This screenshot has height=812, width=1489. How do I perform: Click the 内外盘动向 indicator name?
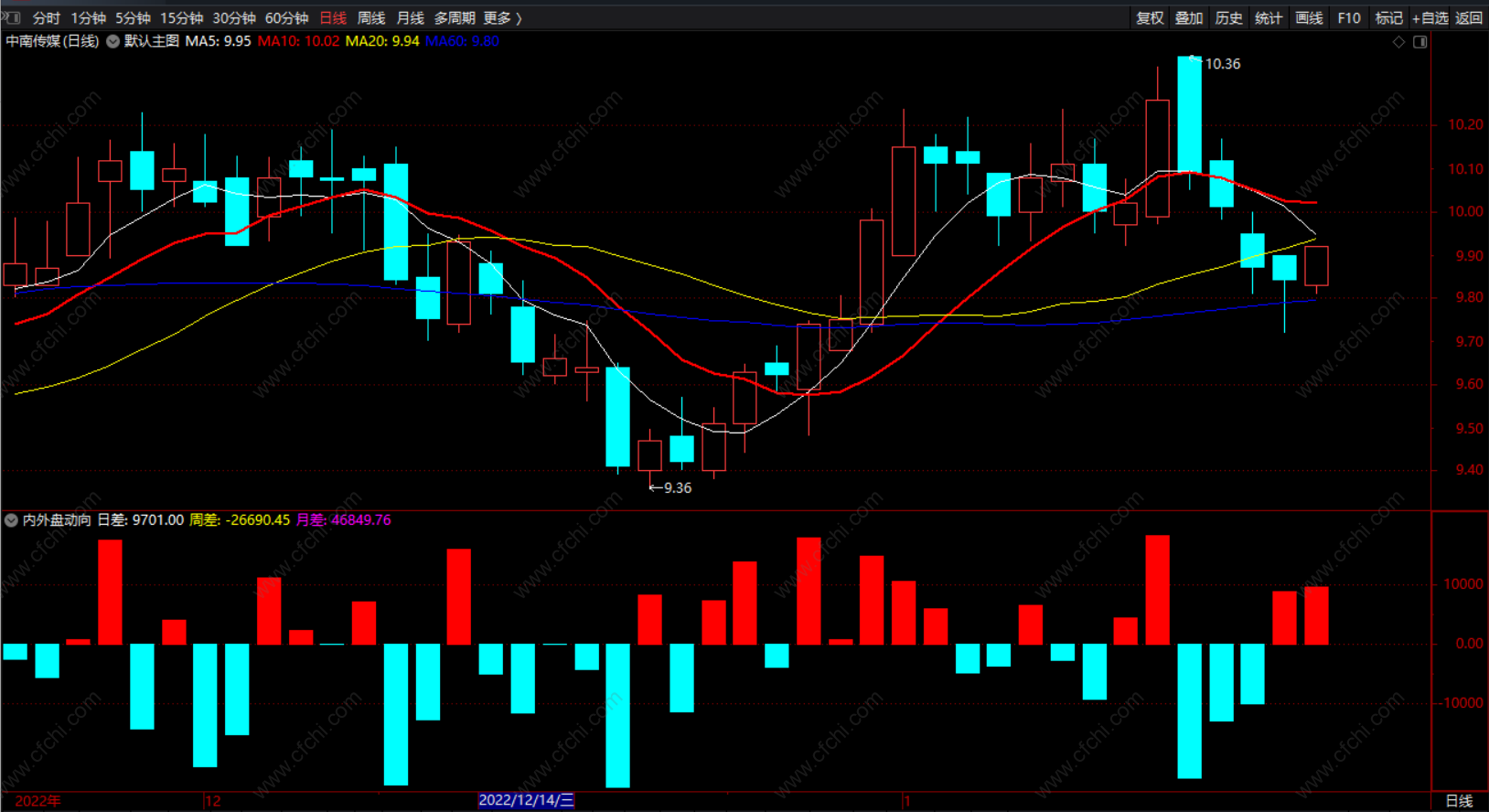tap(57, 520)
